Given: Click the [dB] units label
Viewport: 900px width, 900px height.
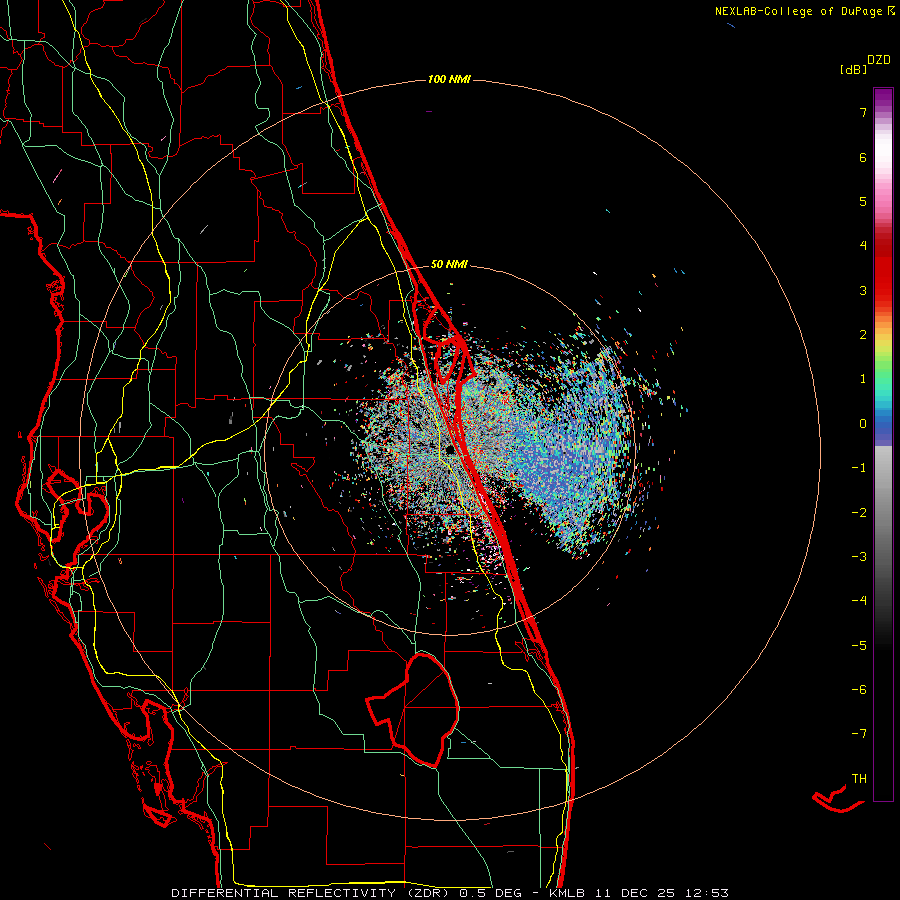Looking at the screenshot, I should [x=854, y=69].
